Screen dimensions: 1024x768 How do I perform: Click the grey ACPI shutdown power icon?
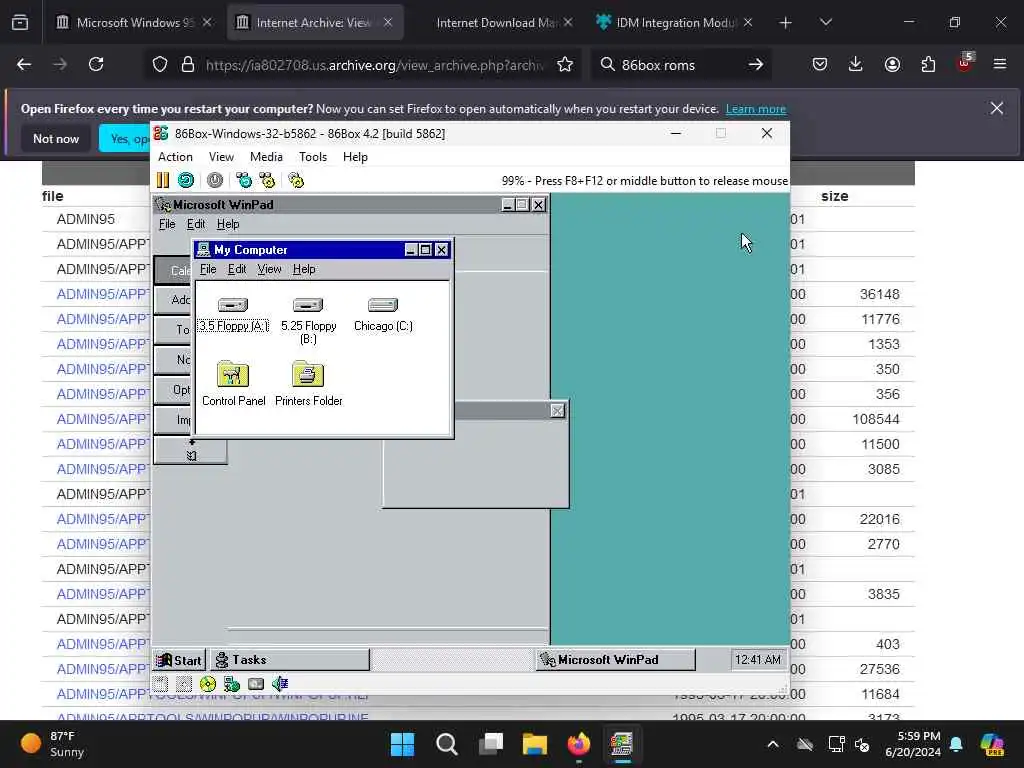click(x=215, y=180)
